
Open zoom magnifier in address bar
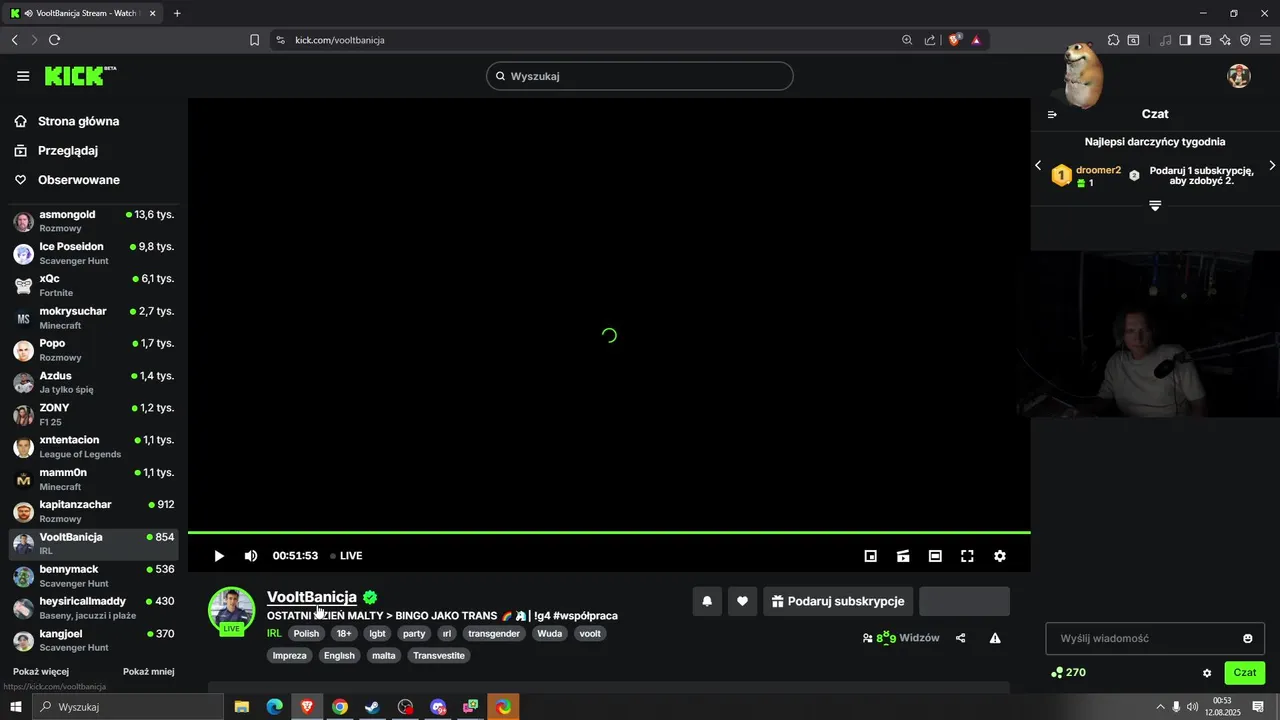pos(907,40)
